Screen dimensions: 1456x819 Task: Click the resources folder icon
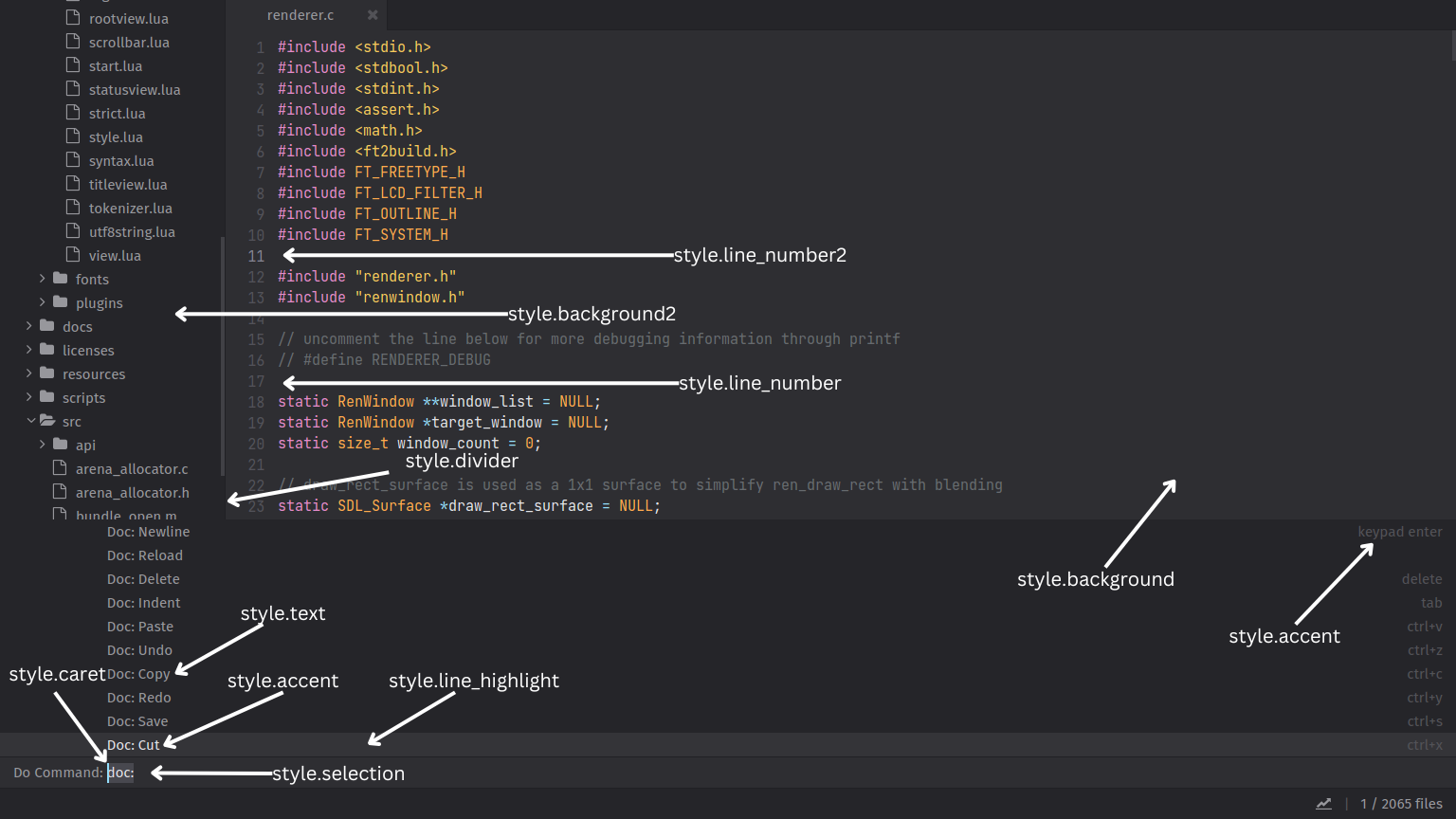coord(47,373)
